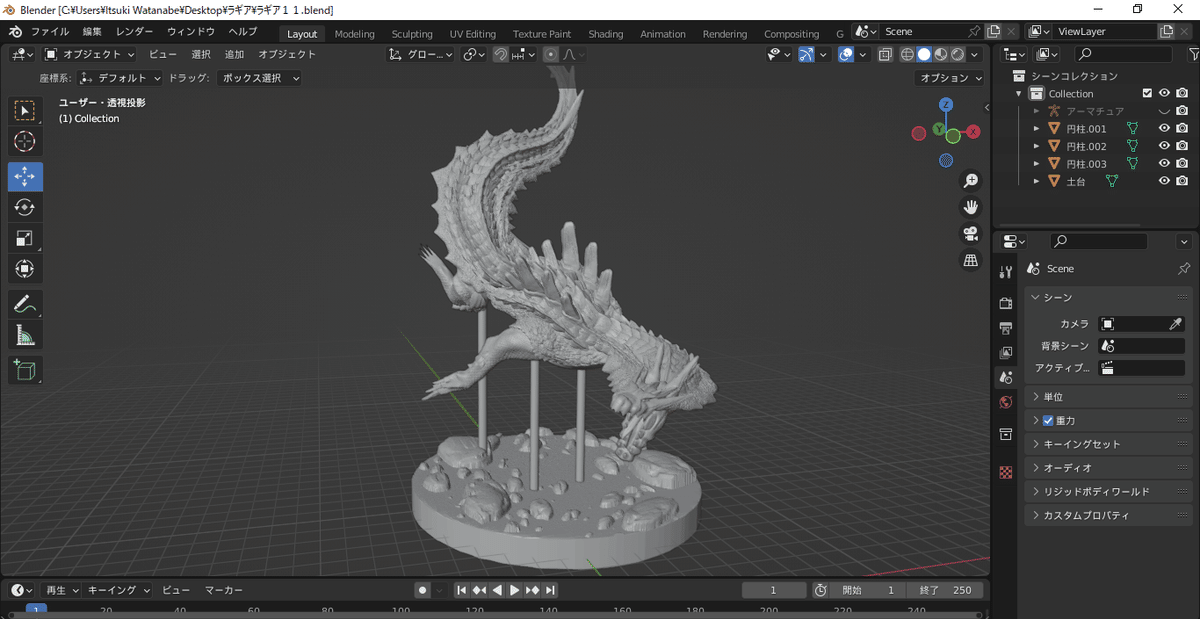Select the Annotate pencil tool
Screen dimensions: 1200x619
click(25, 304)
